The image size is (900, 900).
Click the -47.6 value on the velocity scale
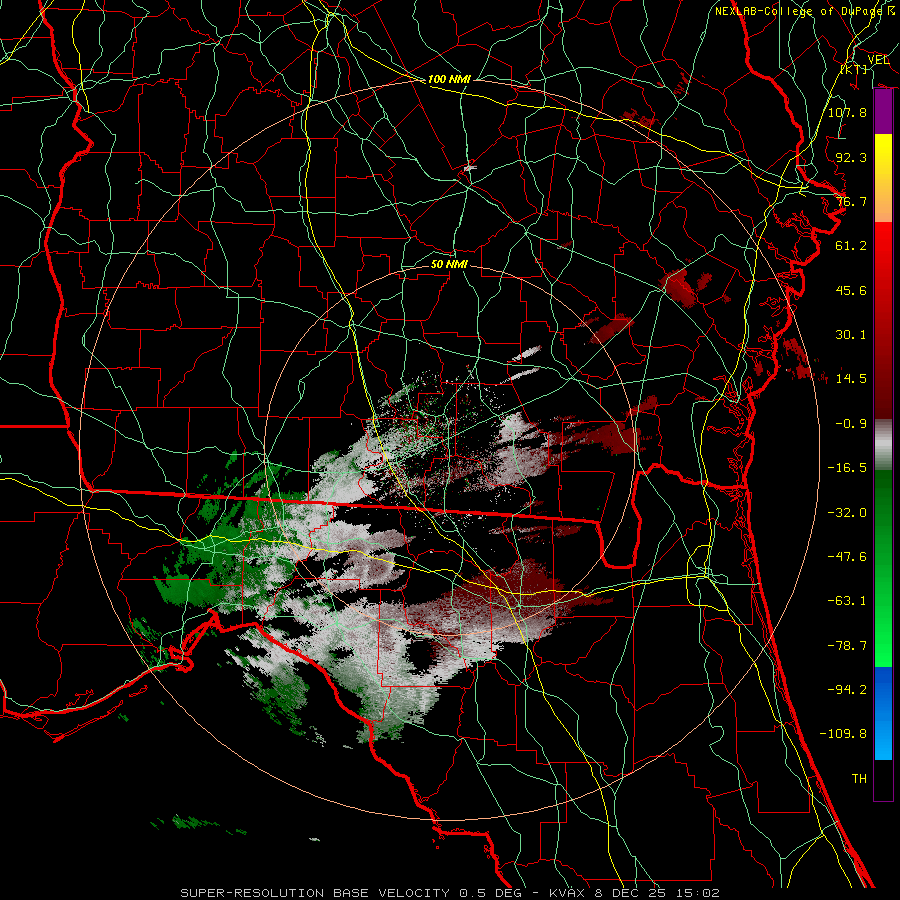847,557
